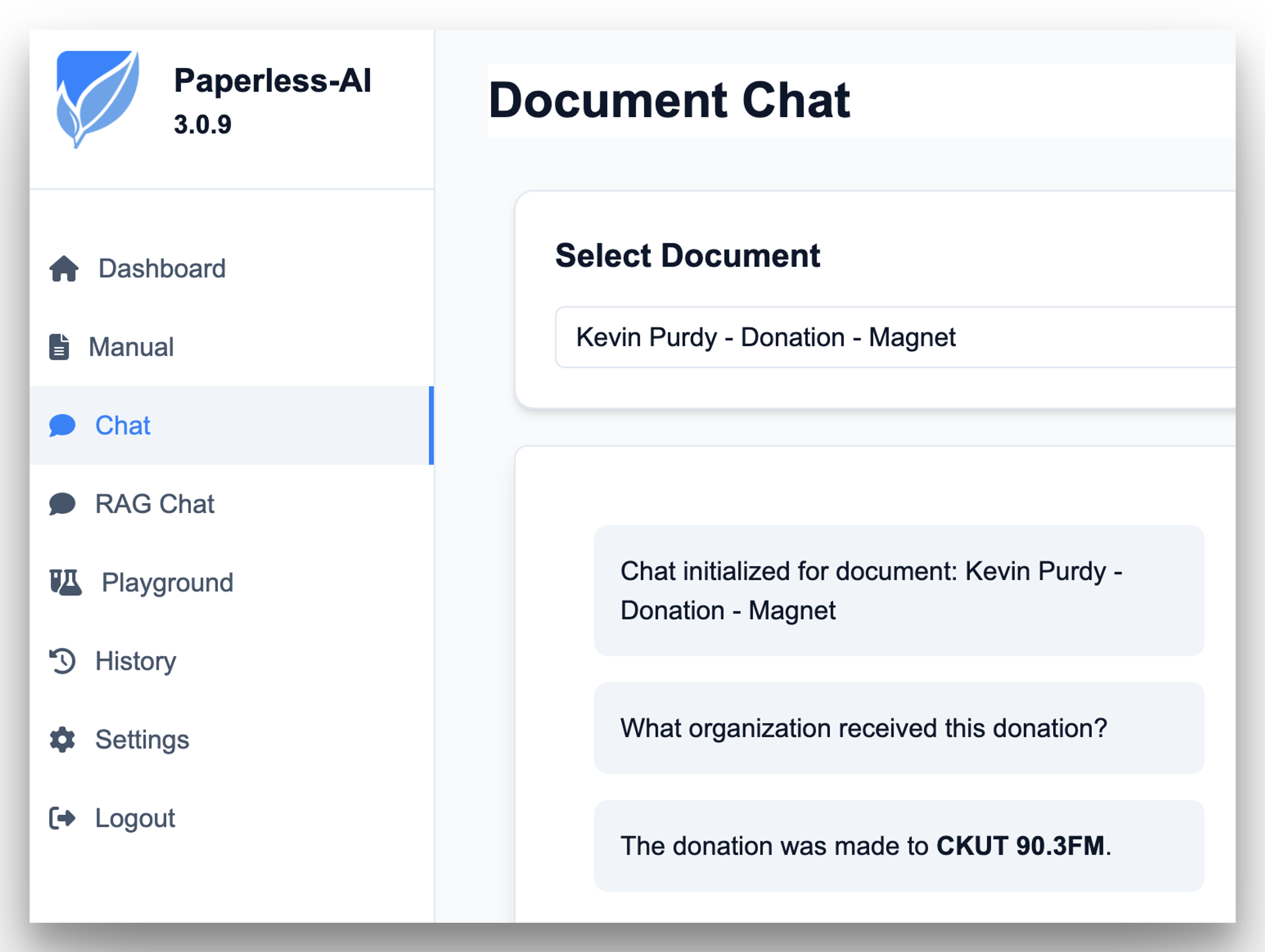The image size is (1265, 952).
Task: Click the home icon beside Dashboard
Action: [x=63, y=268]
